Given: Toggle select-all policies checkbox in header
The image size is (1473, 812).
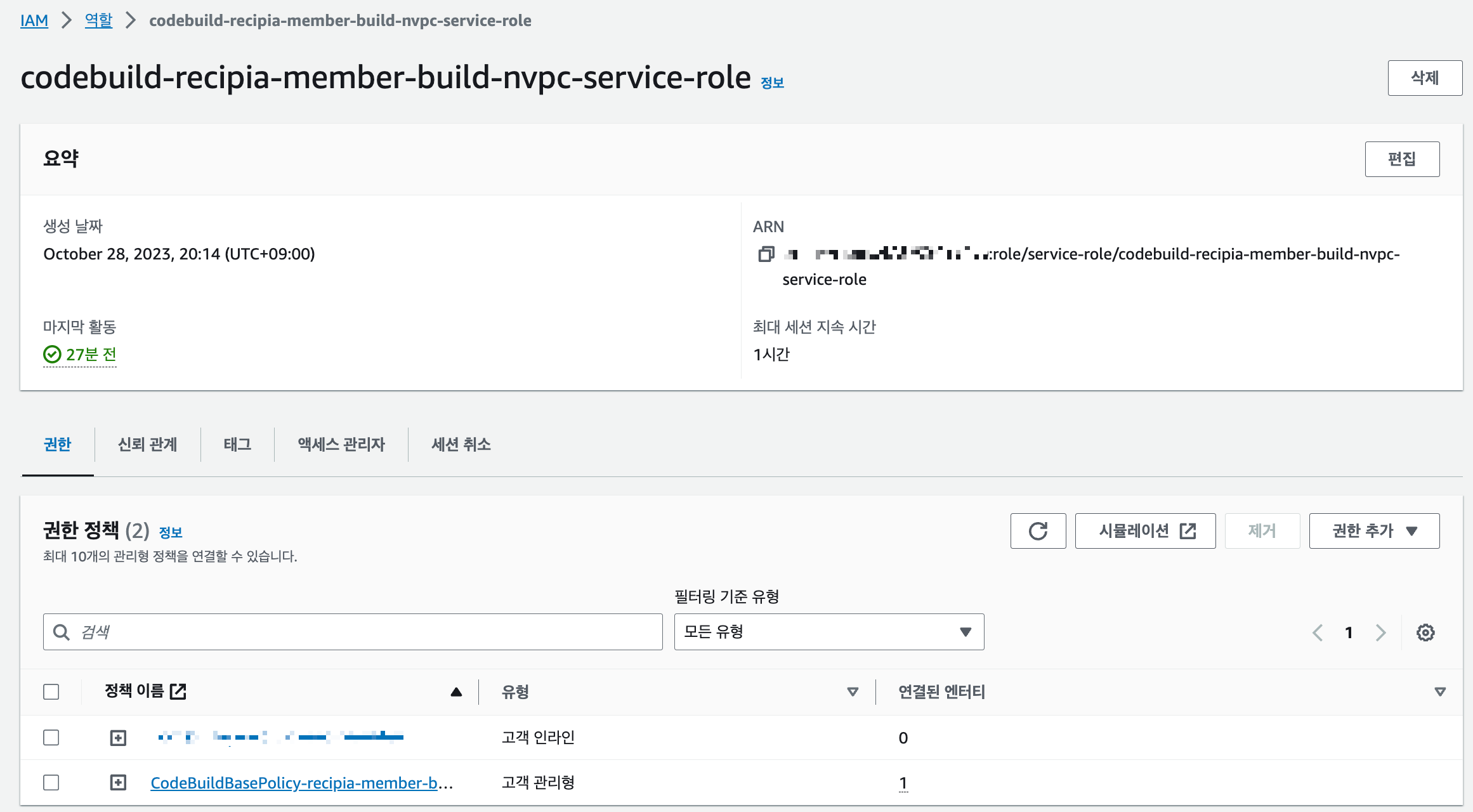Looking at the screenshot, I should 51,691.
